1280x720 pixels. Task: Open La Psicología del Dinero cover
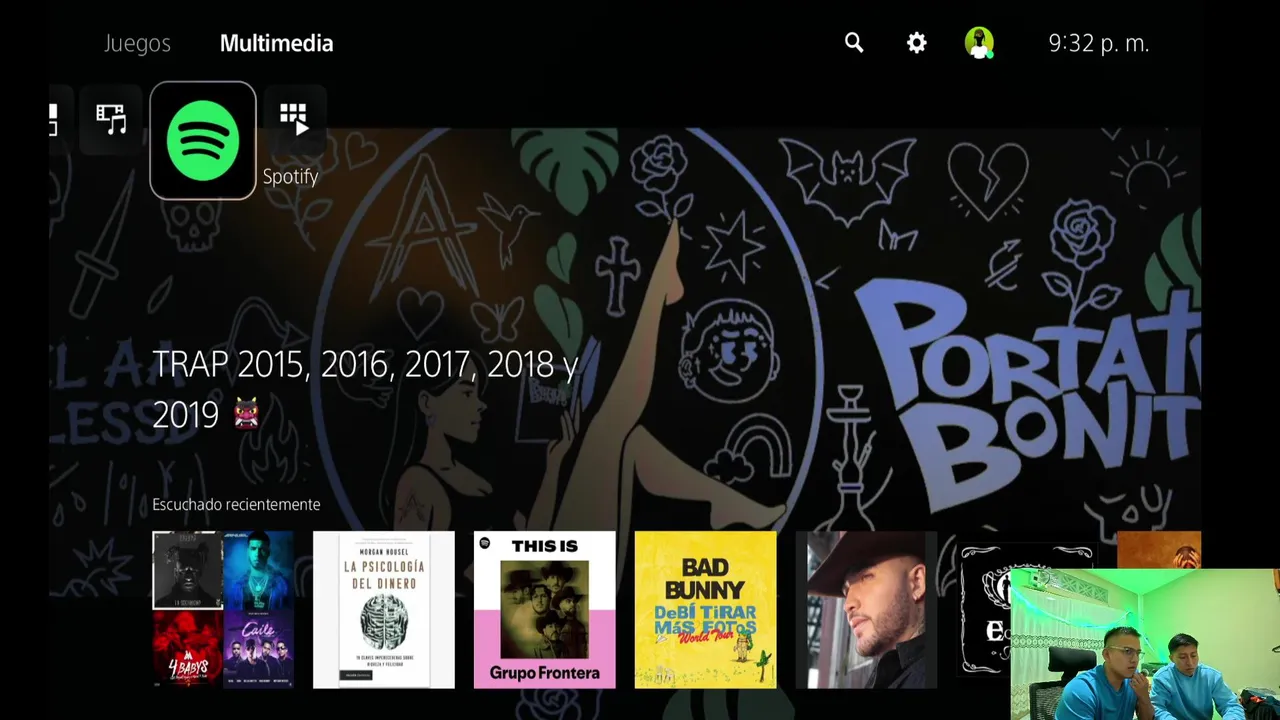[x=384, y=610]
